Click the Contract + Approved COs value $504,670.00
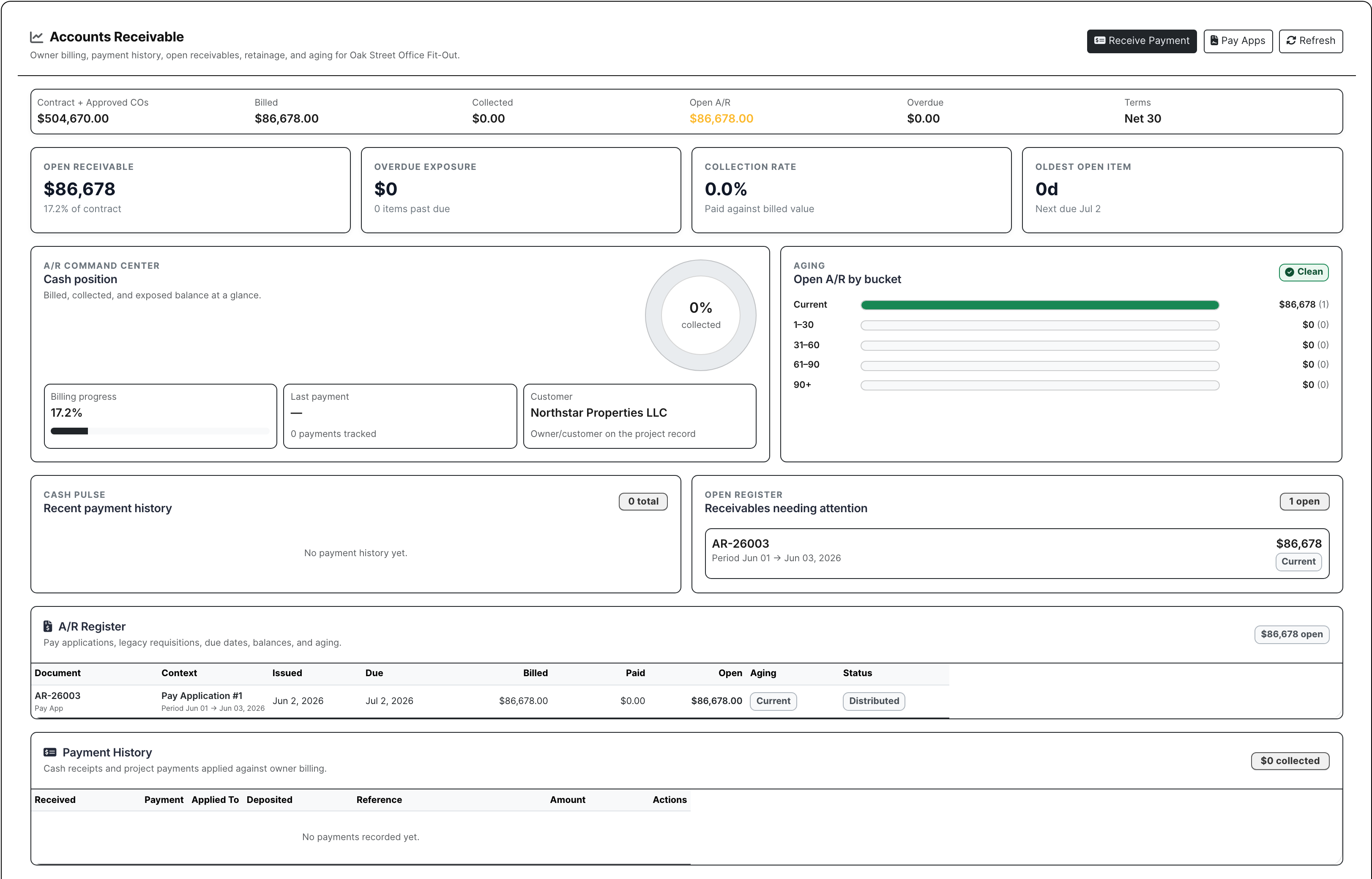The image size is (1372, 879). pos(73,119)
